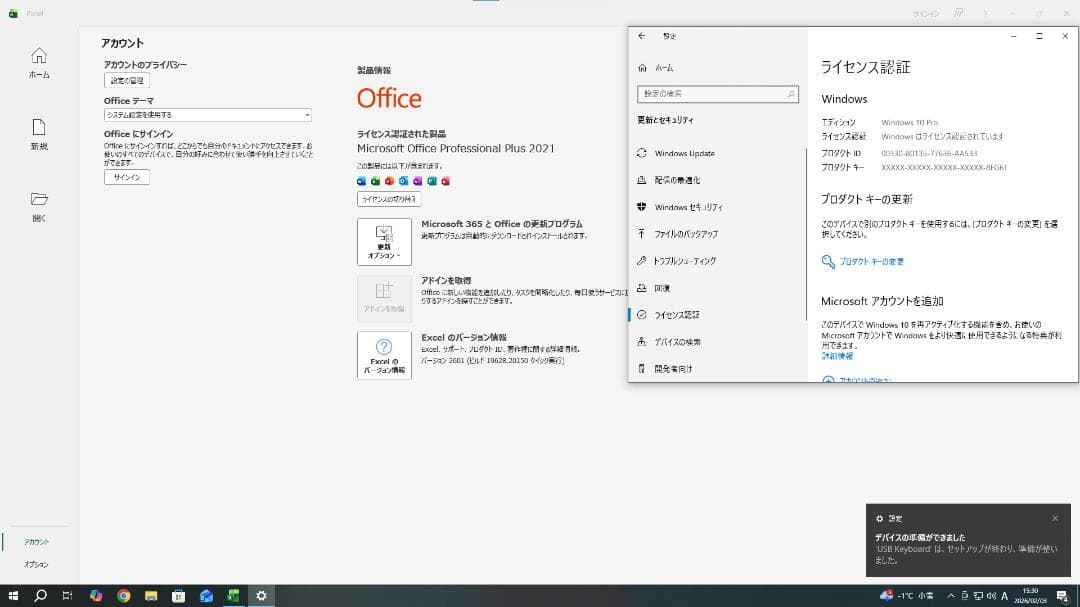Open the PowerPoint product icon
This screenshot has height=607, width=1080.
[x=388, y=181]
